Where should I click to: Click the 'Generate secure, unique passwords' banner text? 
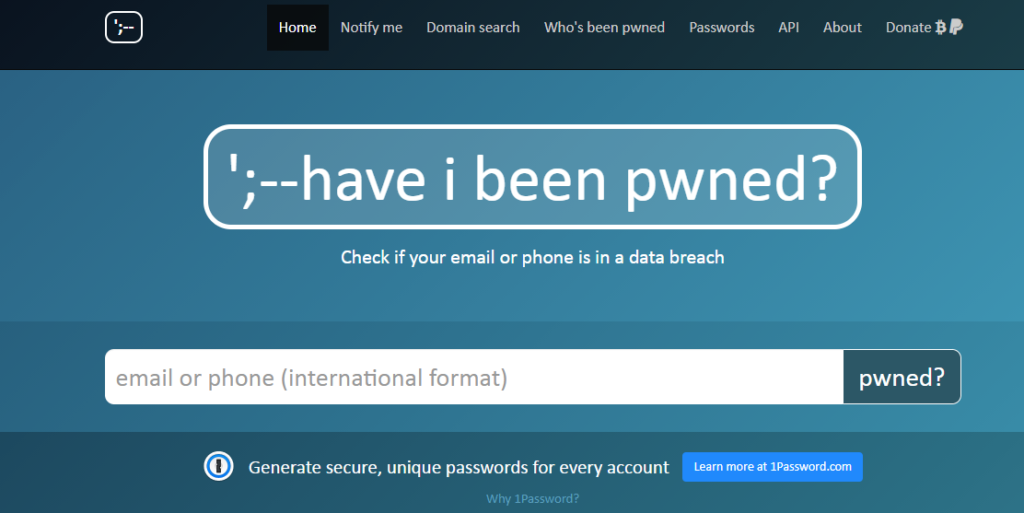[x=458, y=467]
